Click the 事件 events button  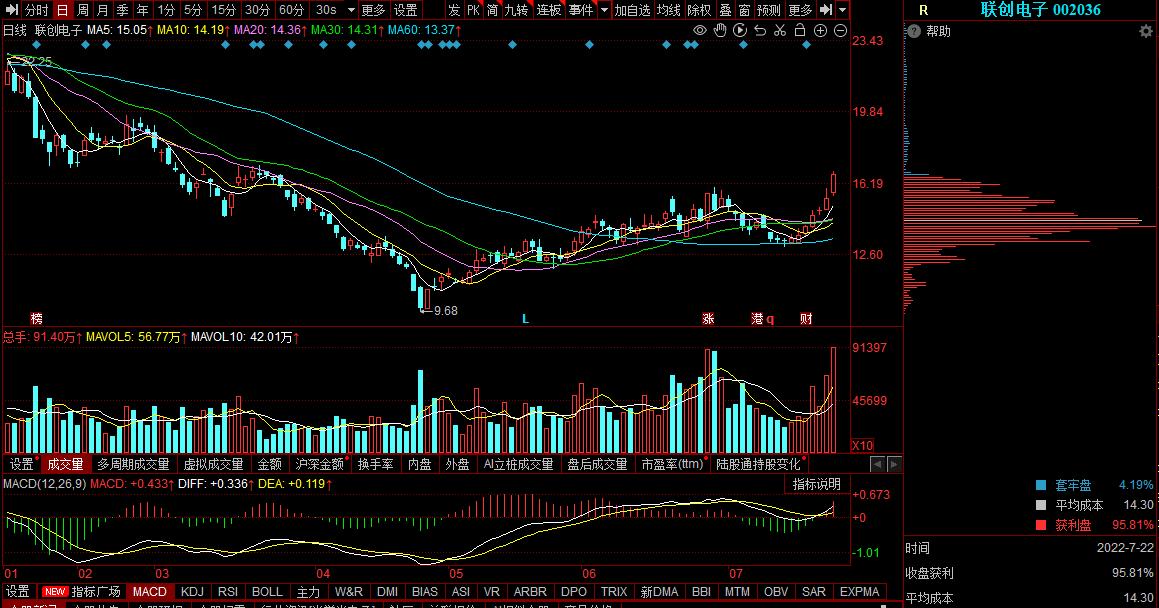point(581,10)
